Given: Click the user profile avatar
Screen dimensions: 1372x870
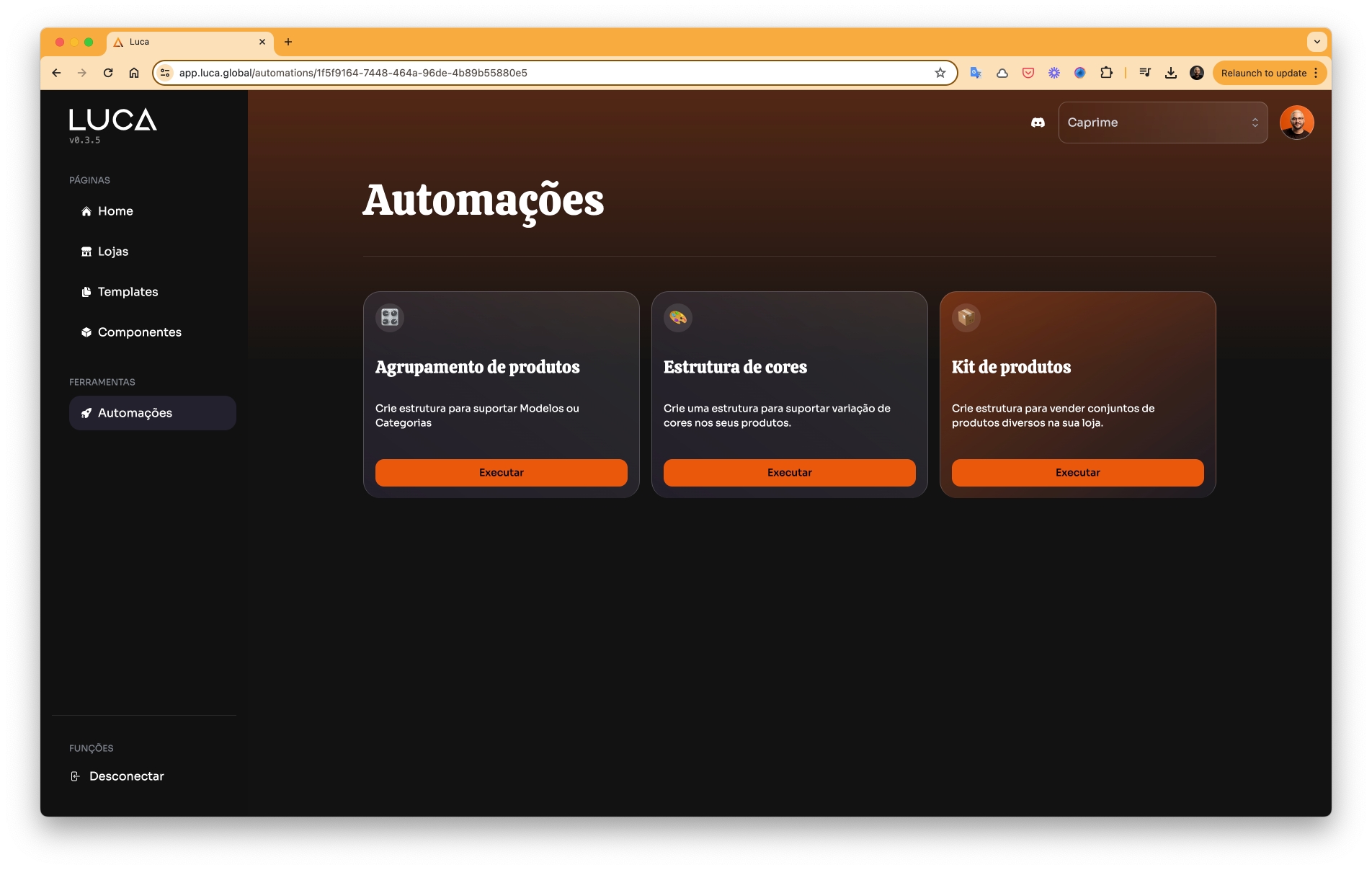Looking at the screenshot, I should coord(1296,123).
